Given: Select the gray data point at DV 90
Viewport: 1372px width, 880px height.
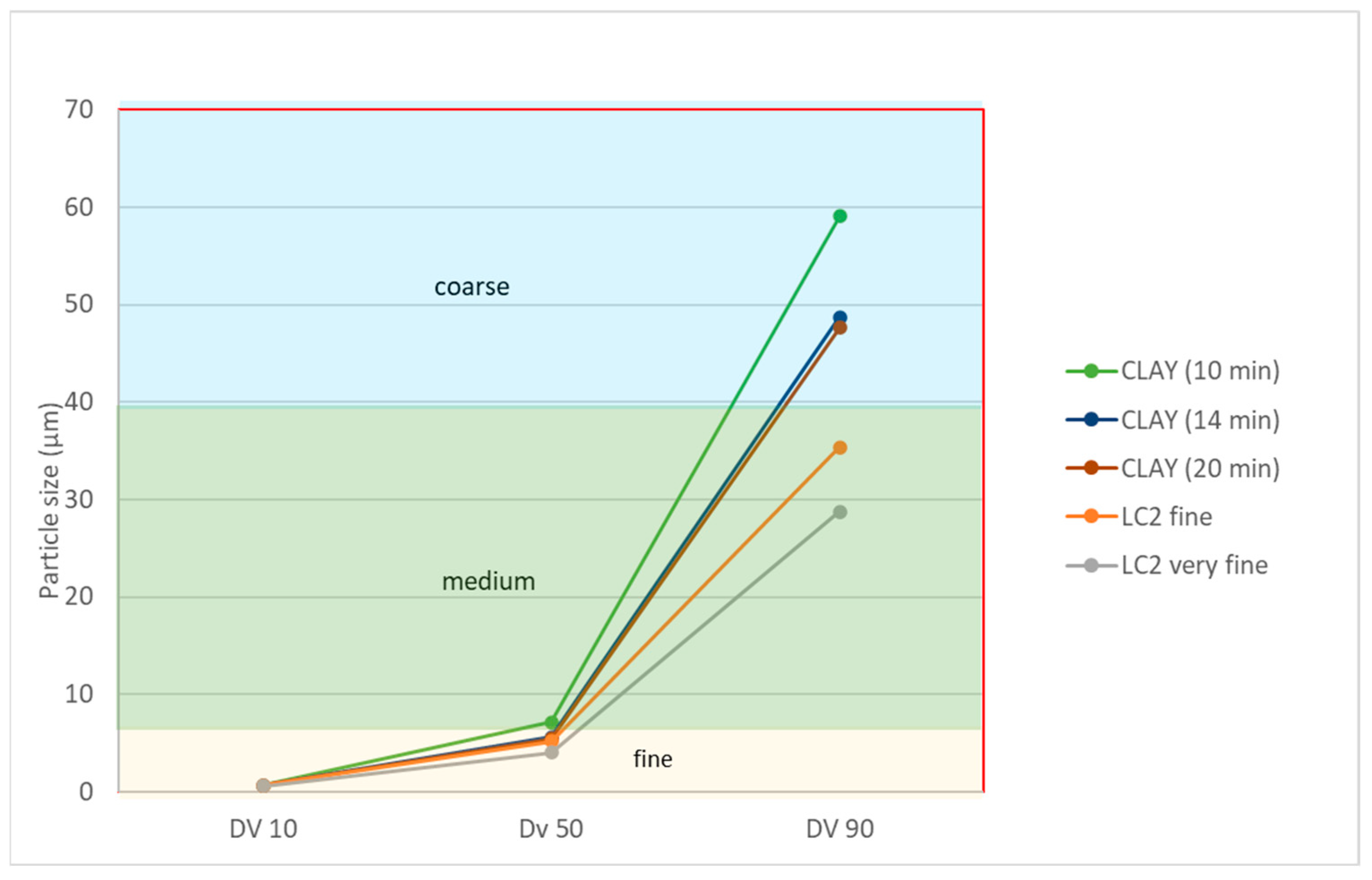Looking at the screenshot, I should pyautogui.click(x=839, y=512).
